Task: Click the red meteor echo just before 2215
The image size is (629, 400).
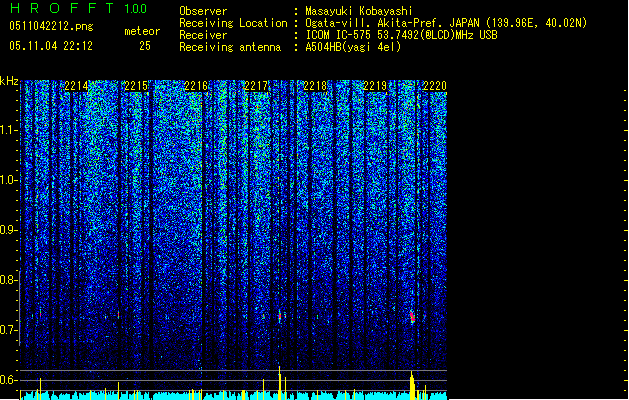Action: 118,315
